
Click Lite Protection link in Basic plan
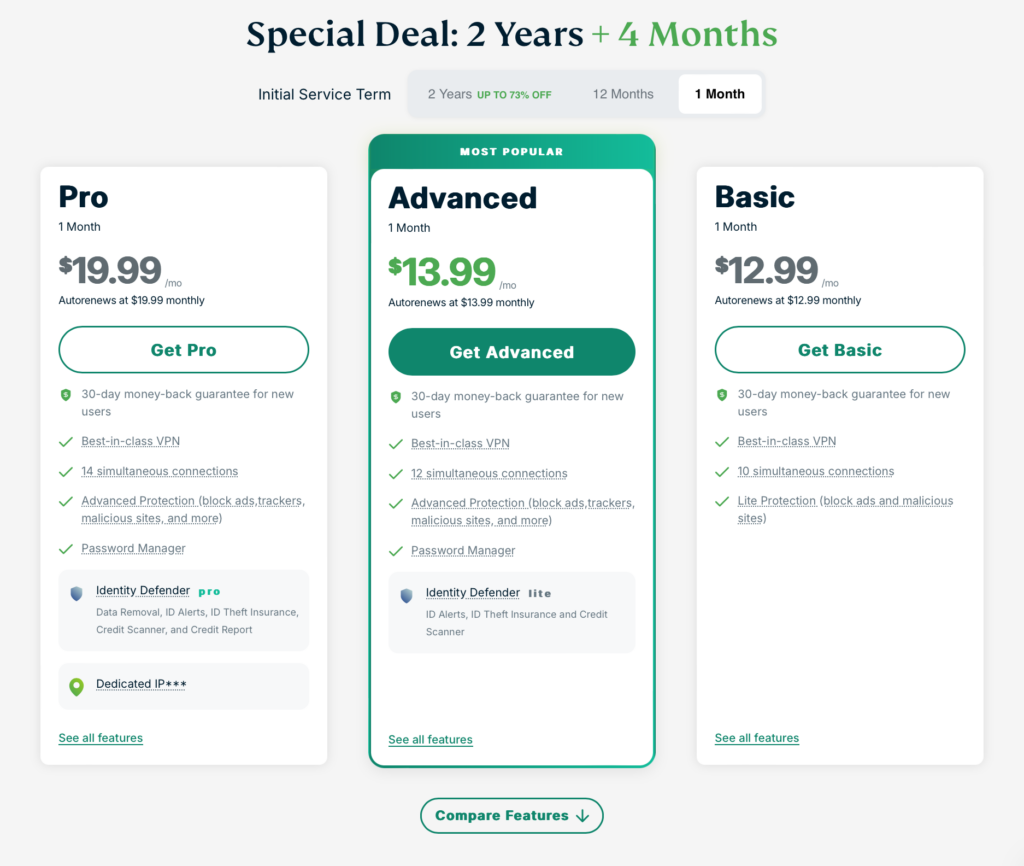[x=845, y=501]
